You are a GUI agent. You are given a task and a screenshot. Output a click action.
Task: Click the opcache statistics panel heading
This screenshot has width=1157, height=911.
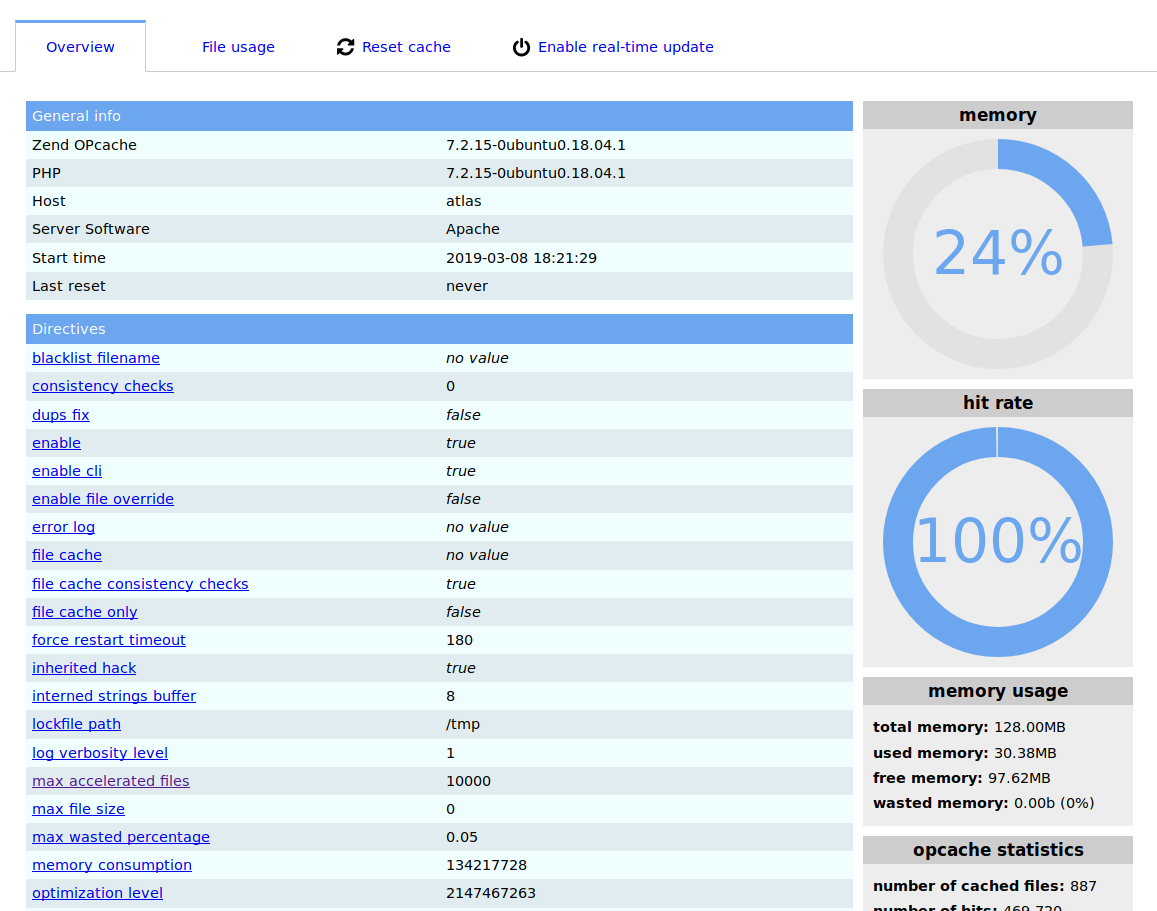click(x=998, y=850)
